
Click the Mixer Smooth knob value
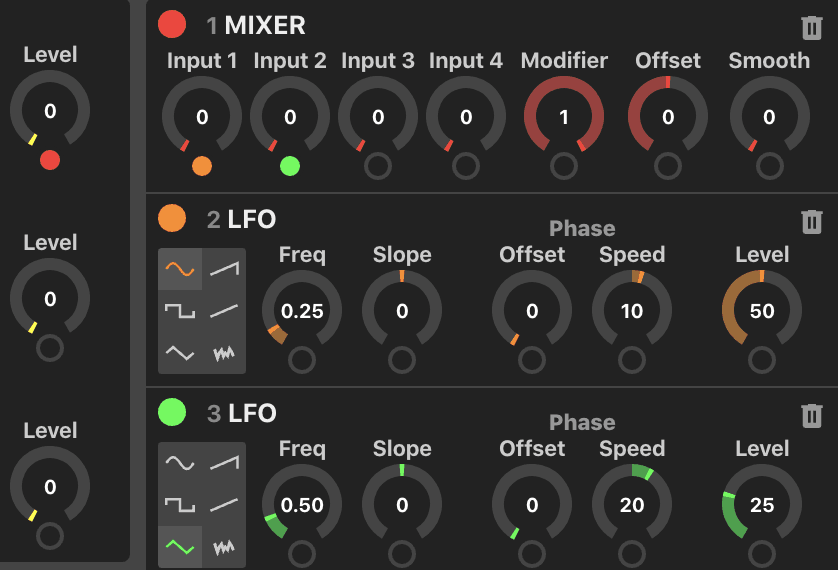[x=769, y=117]
